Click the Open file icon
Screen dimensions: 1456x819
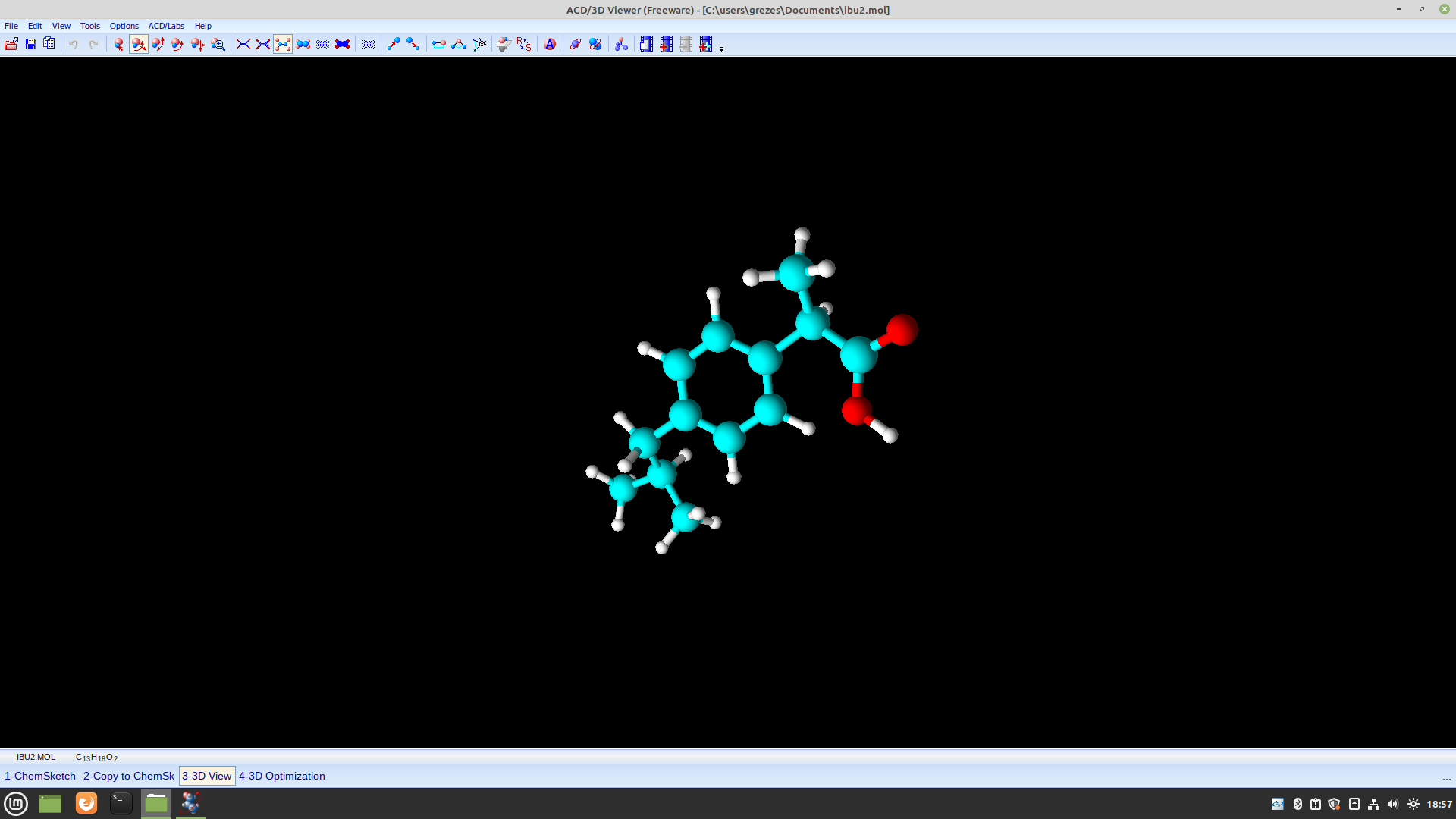pyautogui.click(x=11, y=45)
